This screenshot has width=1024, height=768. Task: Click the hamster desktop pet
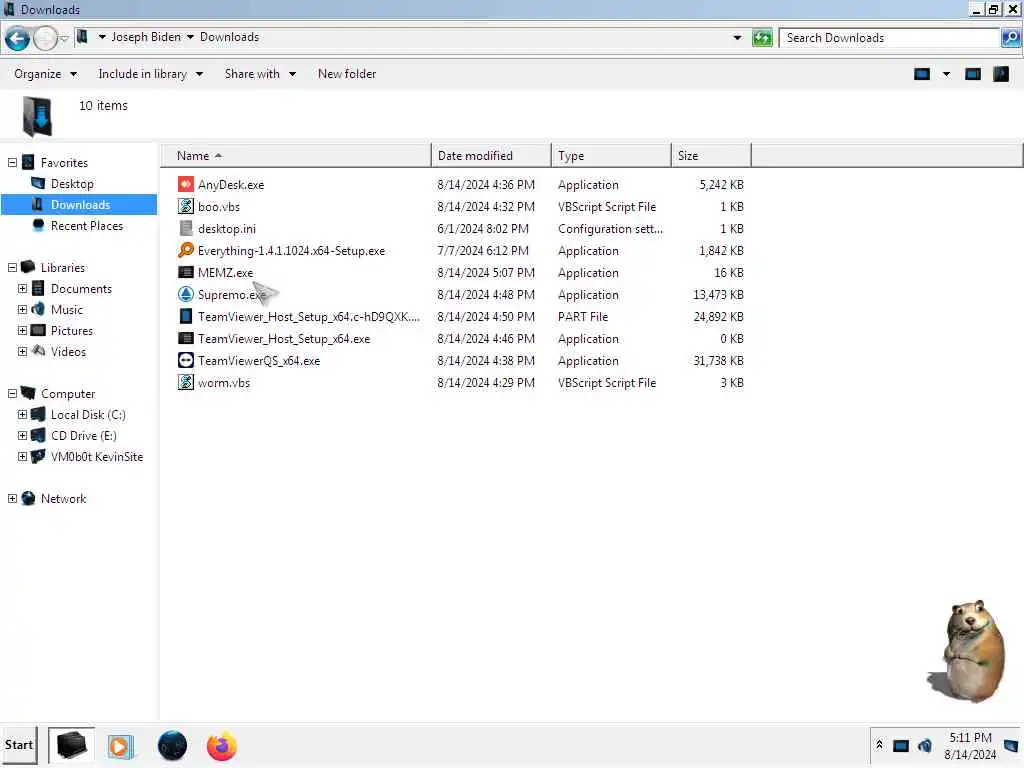pyautogui.click(x=971, y=652)
